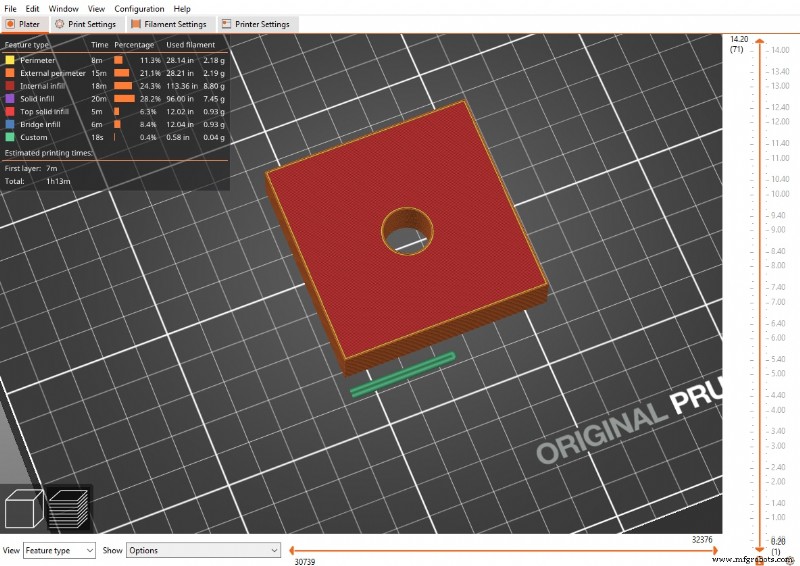
Task: Open the Window menu
Action: [63, 9]
